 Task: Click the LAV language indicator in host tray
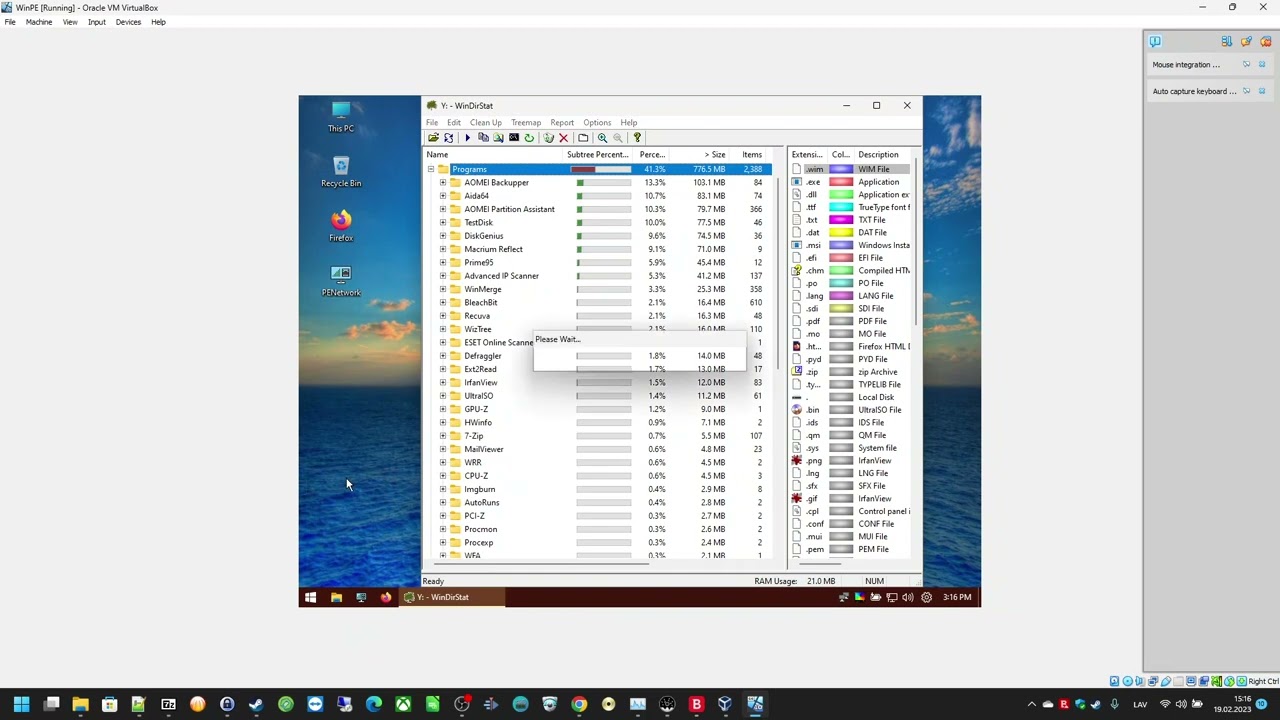(x=1140, y=705)
